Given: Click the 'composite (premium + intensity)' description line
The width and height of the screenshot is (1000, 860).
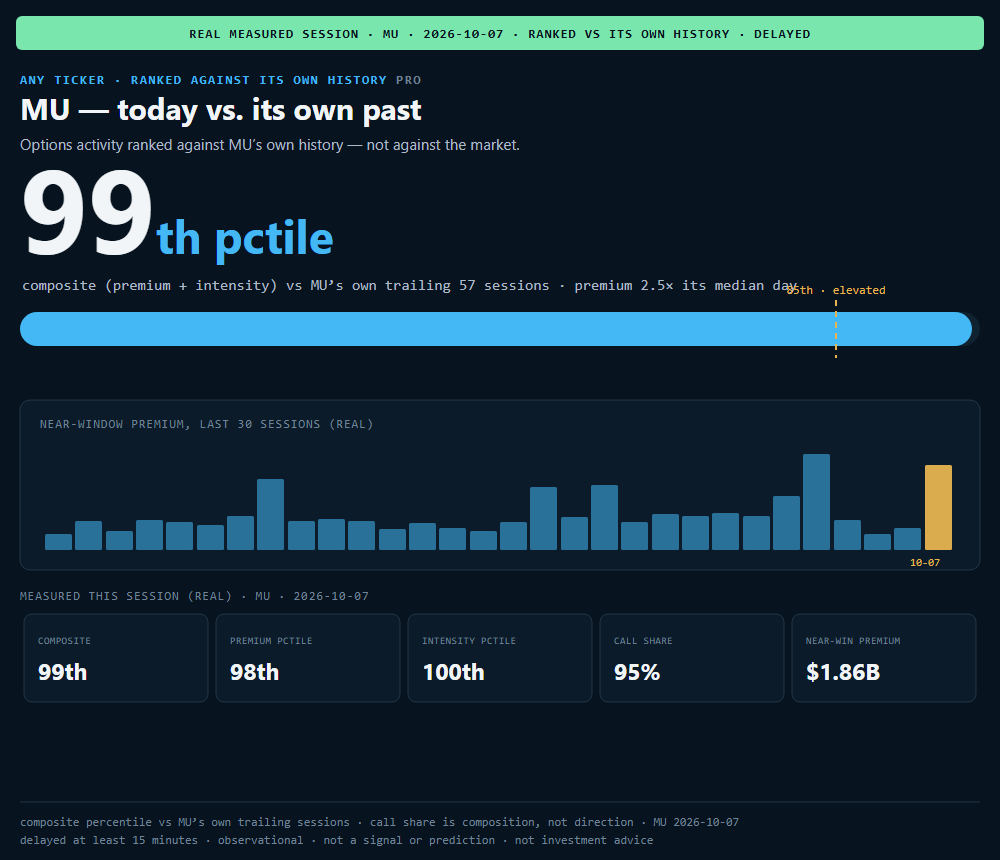Looking at the screenshot, I should [x=409, y=285].
